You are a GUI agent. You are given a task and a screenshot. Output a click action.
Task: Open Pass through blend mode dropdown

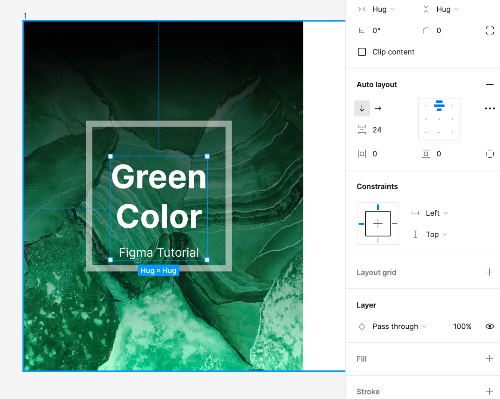(x=399, y=326)
